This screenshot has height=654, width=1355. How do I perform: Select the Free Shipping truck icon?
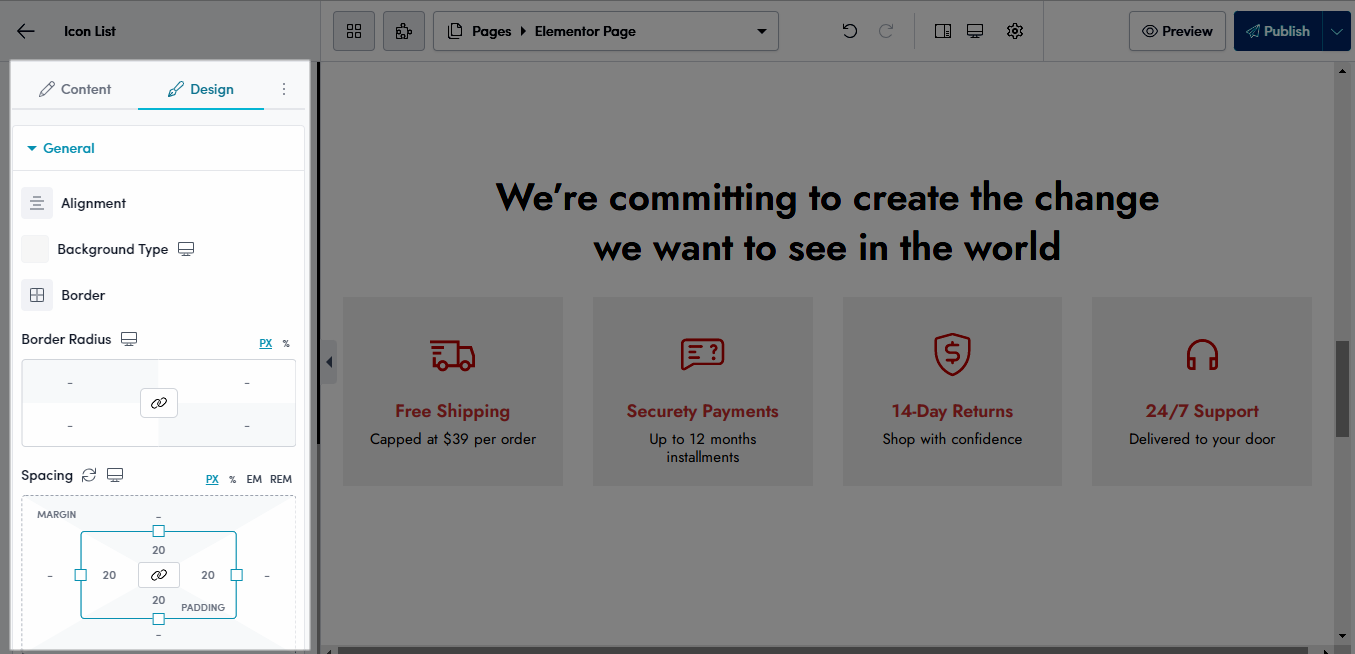click(453, 355)
